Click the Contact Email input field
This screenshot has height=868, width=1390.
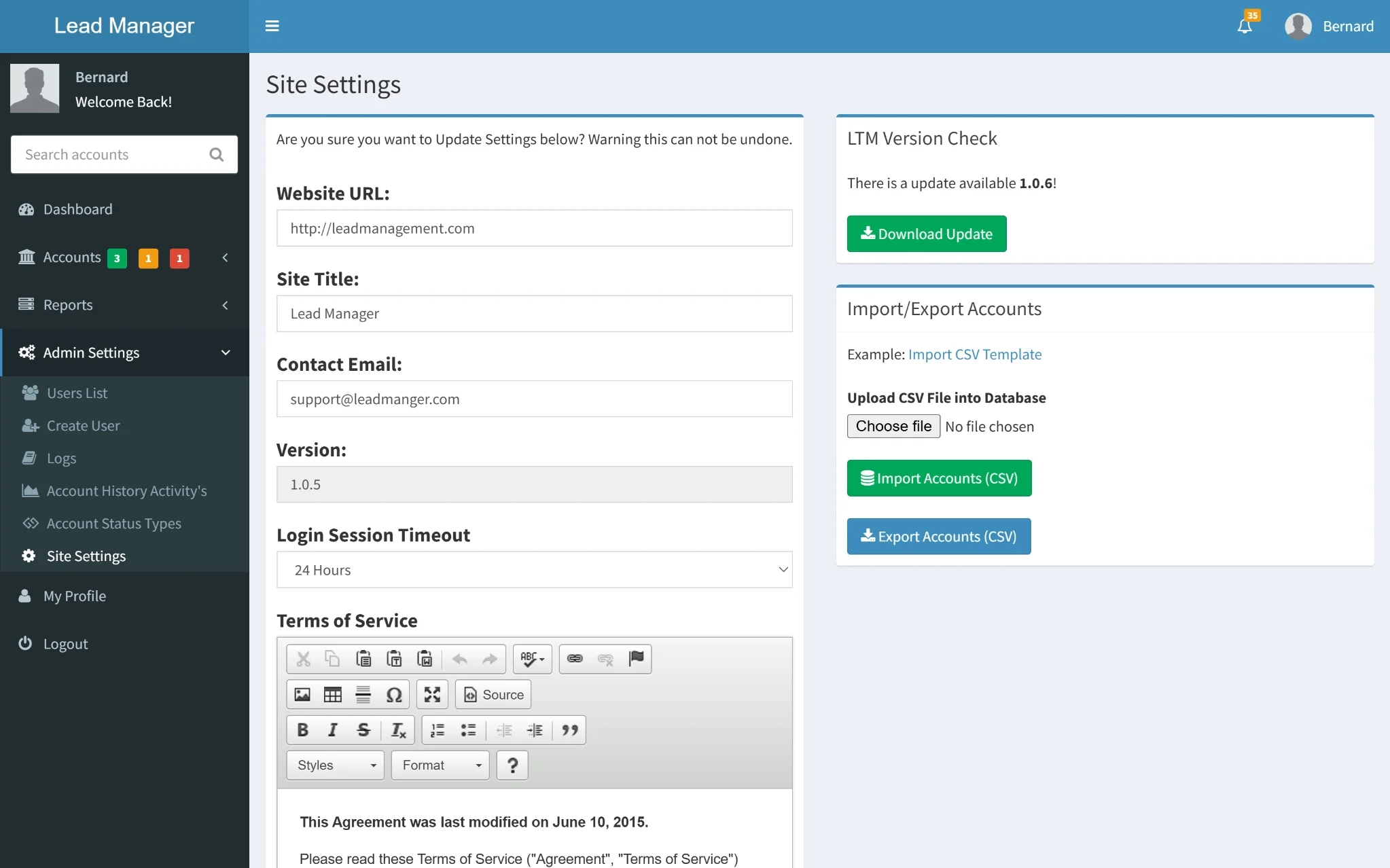[x=534, y=399]
